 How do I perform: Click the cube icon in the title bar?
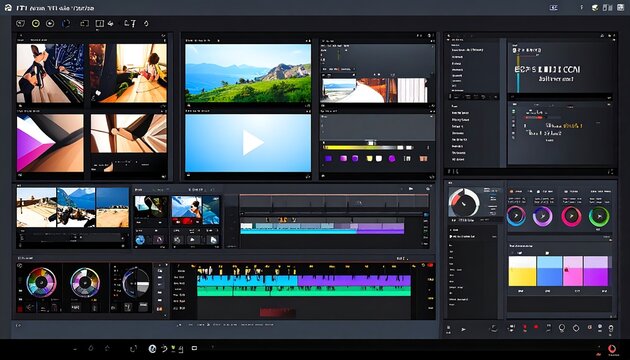pyautogui.click(x=595, y=8)
